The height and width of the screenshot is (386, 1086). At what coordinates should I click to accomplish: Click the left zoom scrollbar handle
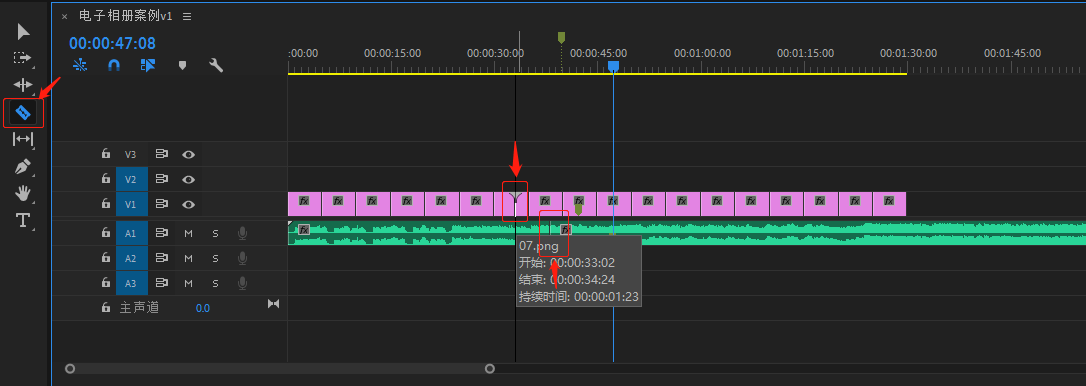click(70, 369)
